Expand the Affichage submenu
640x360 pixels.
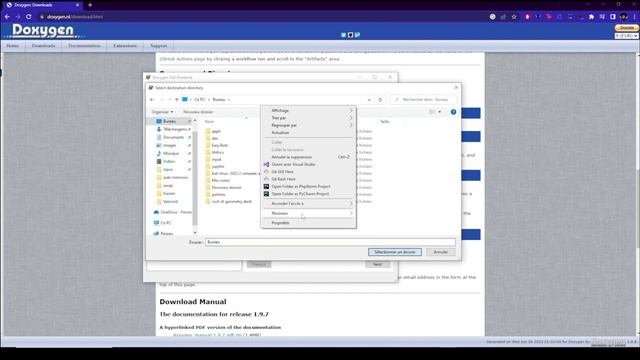(308, 111)
